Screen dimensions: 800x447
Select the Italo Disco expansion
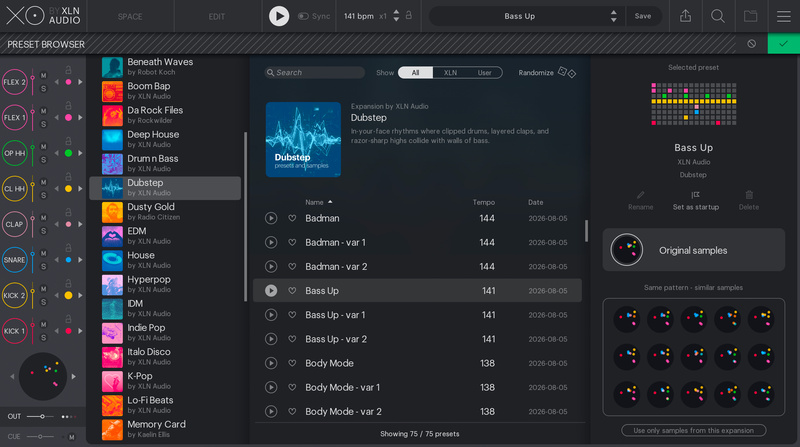point(165,357)
